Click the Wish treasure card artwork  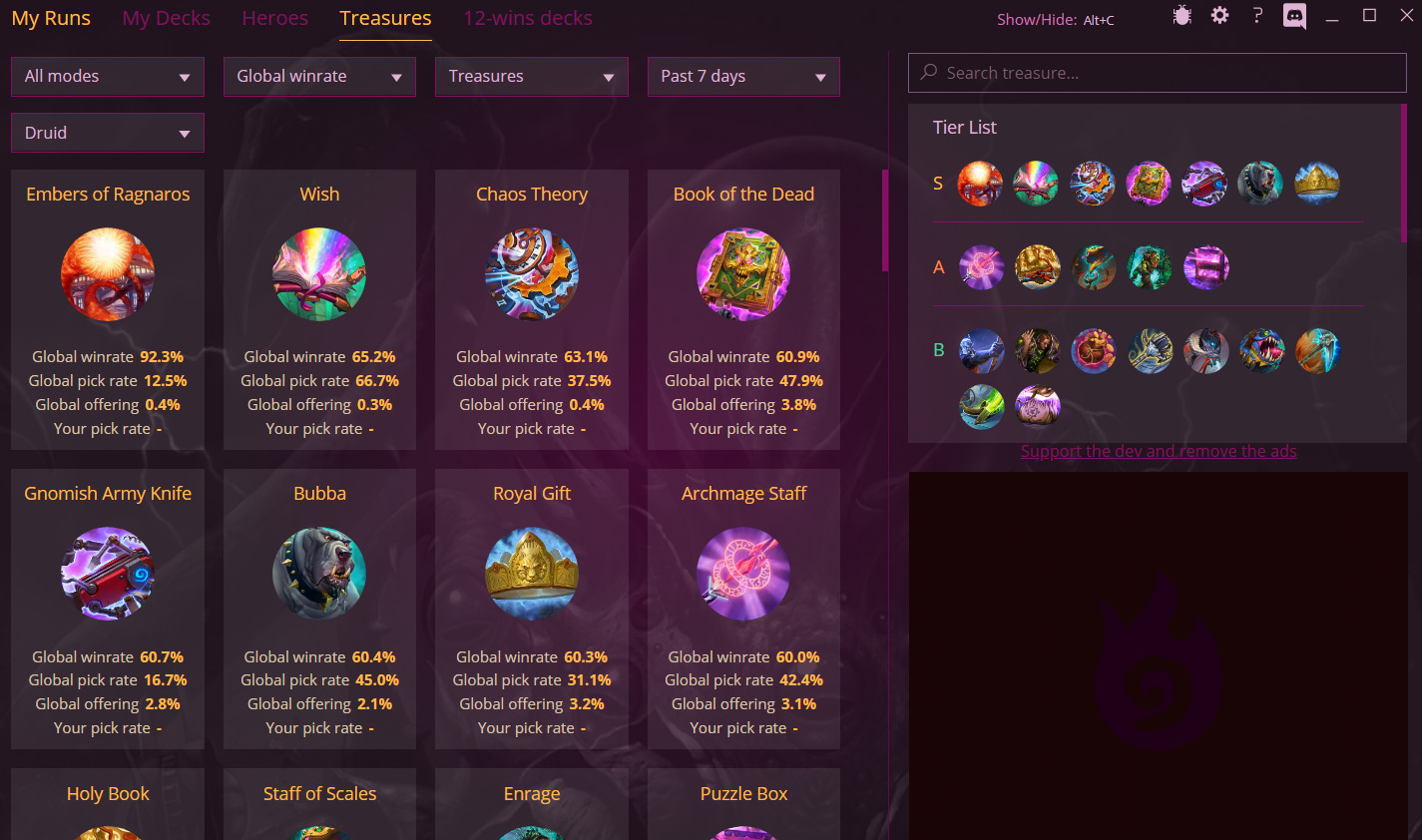(319, 274)
